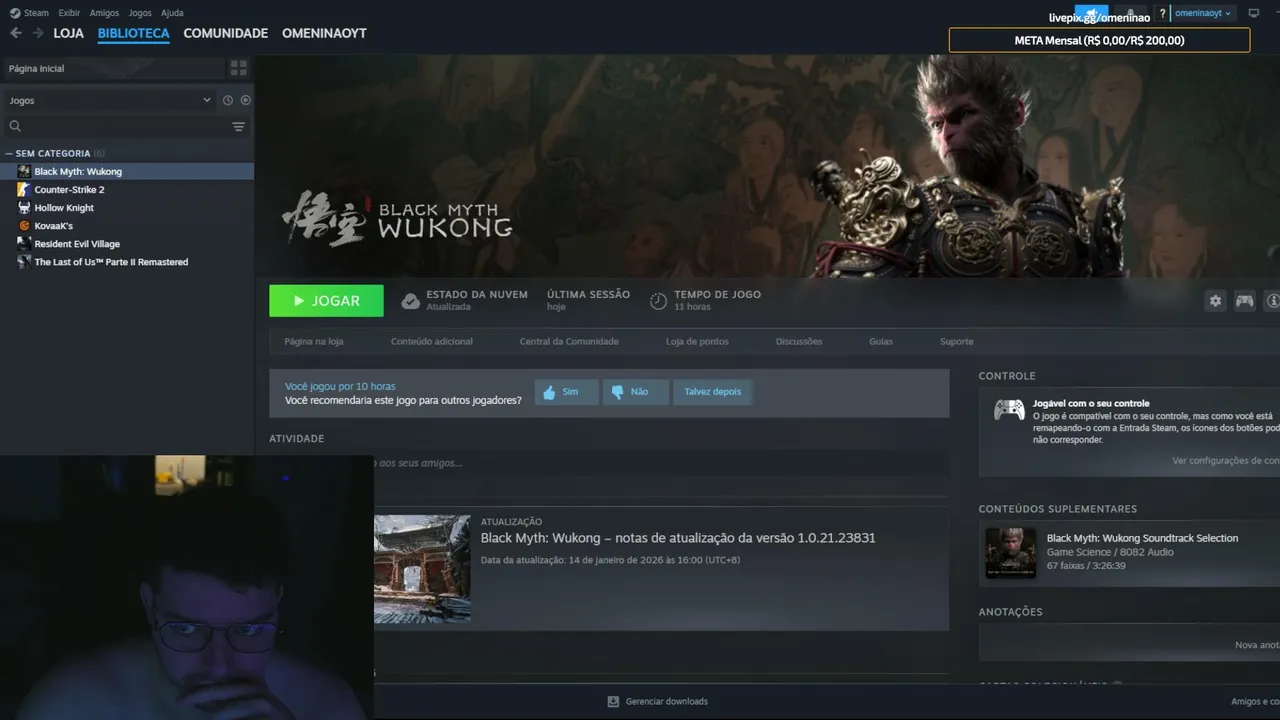1280x720 pixels.
Task: Open notifications bell icon
Action: 1131,13
